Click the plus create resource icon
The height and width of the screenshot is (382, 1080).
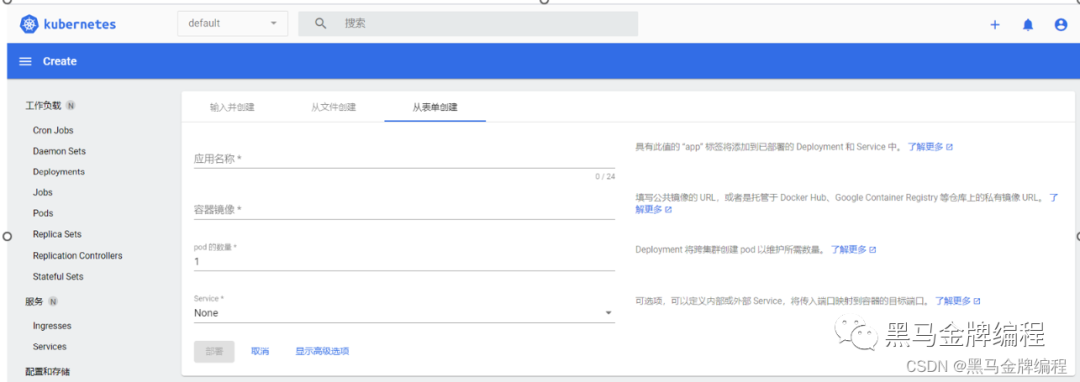coord(995,25)
